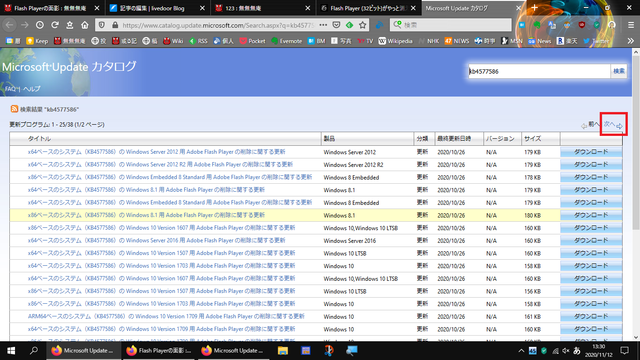Go back with the browser back arrow
This screenshot has width=640, height=360.
(9, 25)
